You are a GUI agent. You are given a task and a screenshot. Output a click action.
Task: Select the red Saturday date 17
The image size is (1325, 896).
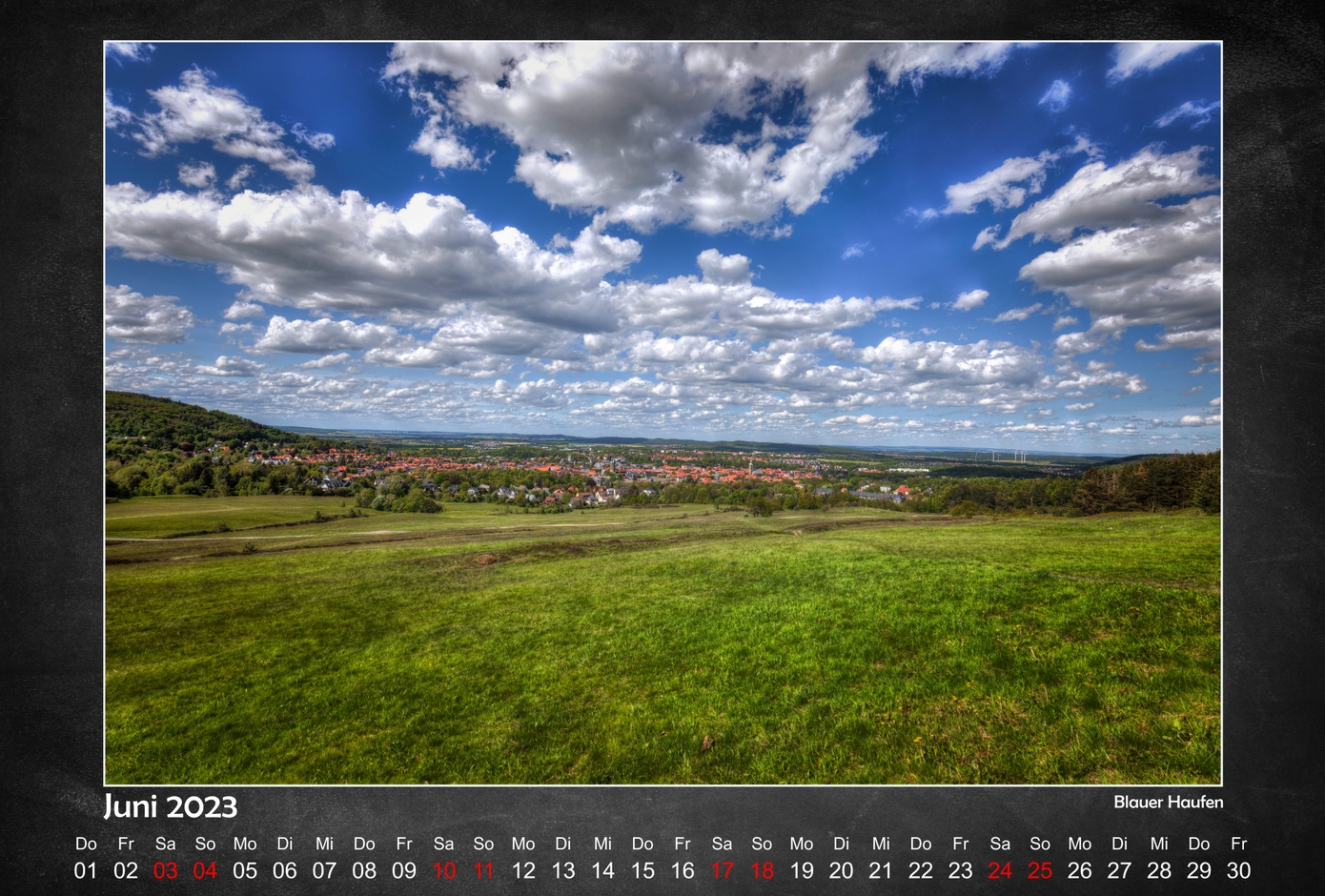[723, 870]
